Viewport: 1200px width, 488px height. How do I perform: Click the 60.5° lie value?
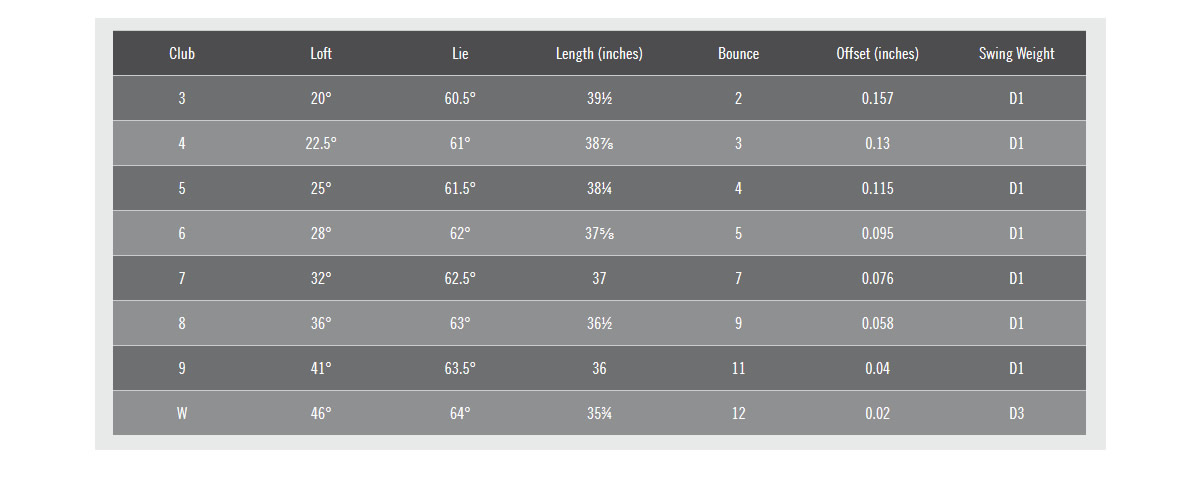(460, 98)
